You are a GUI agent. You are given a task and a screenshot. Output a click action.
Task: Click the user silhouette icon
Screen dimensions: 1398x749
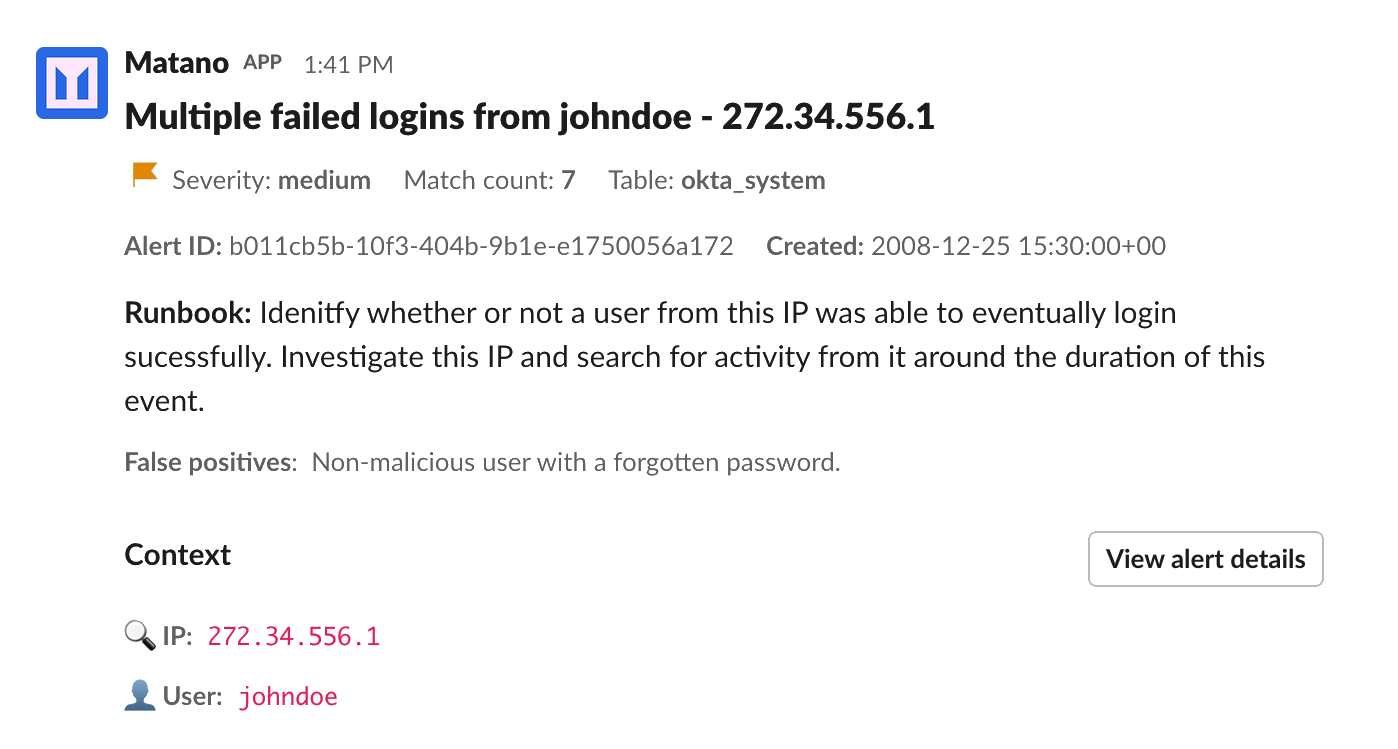coord(140,696)
